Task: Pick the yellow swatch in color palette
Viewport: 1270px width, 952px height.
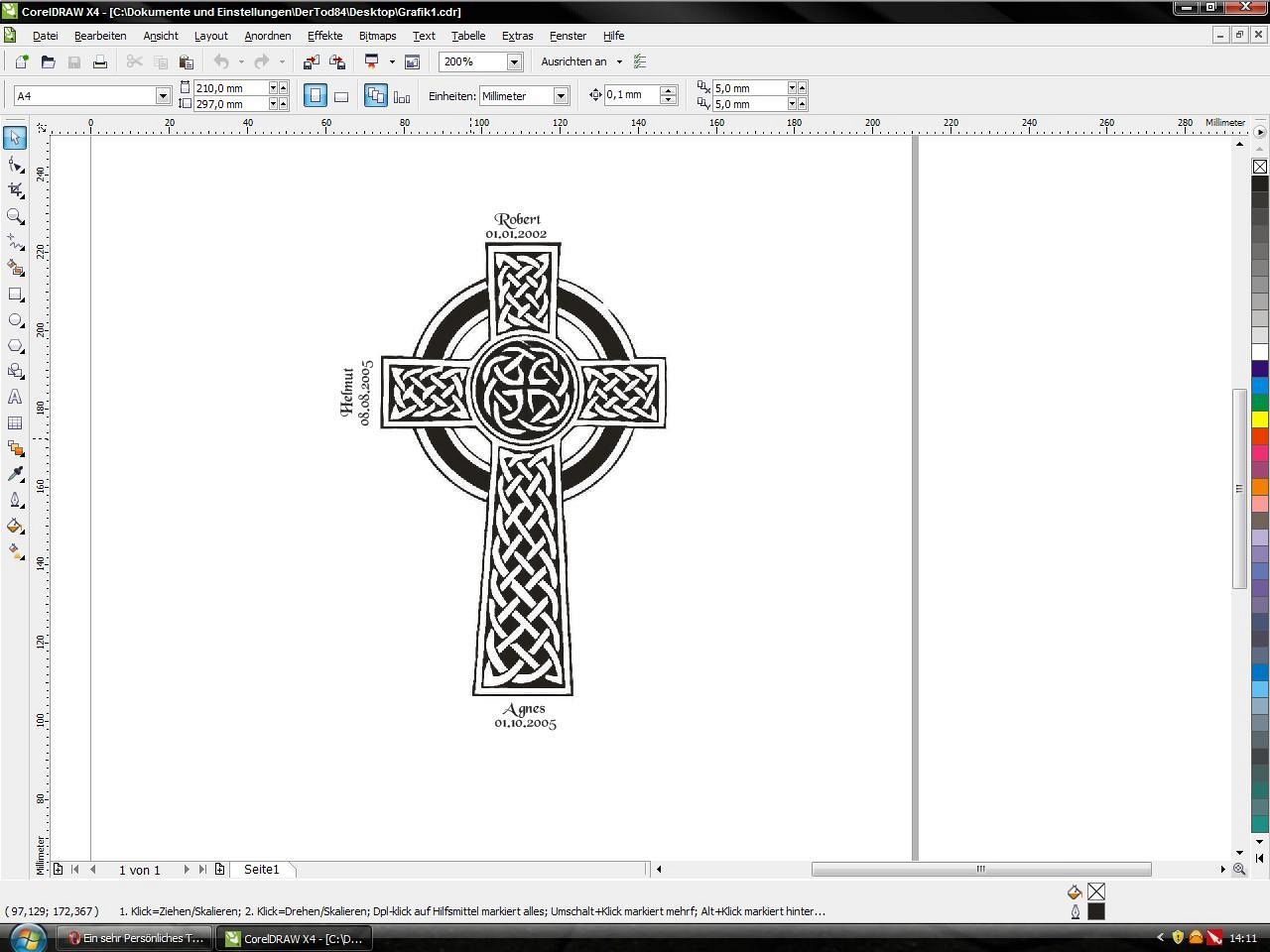Action: pos(1259,419)
